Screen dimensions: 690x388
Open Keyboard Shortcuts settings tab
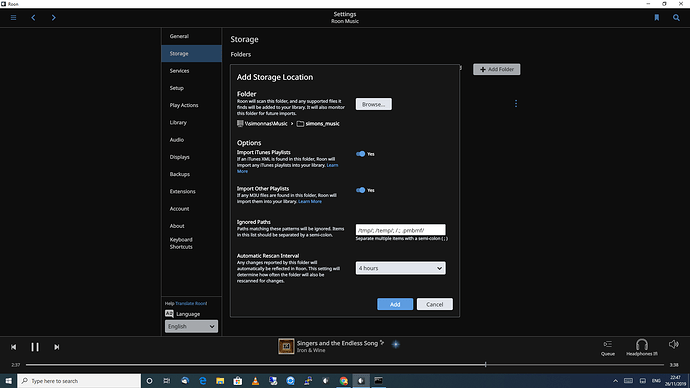point(191,243)
